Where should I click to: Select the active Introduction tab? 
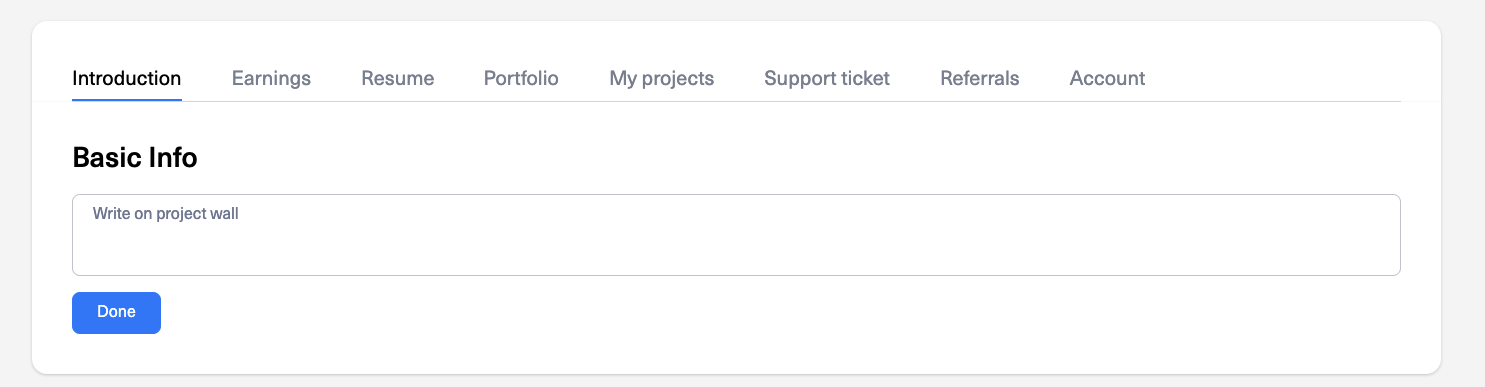click(x=127, y=78)
